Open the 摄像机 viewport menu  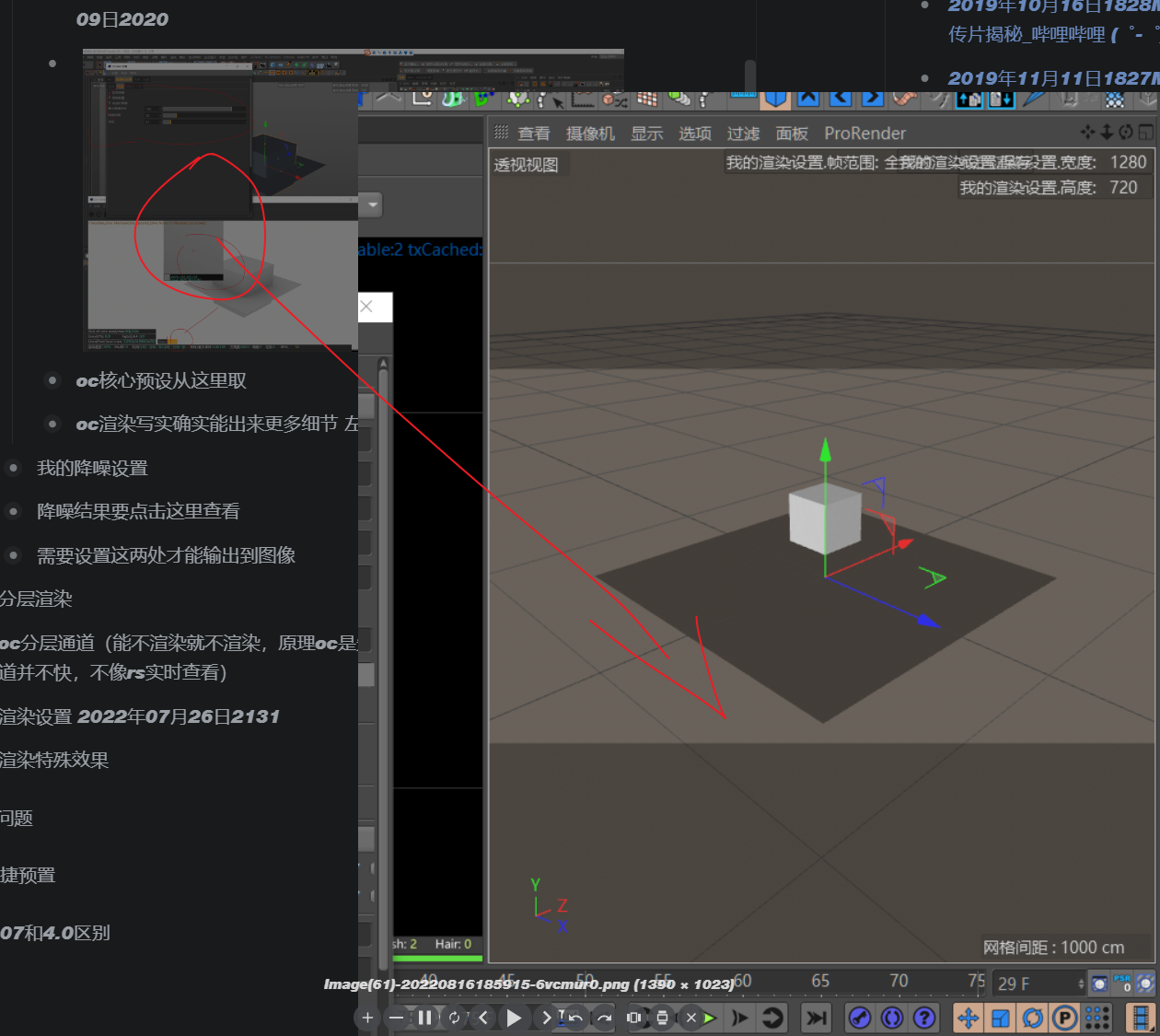[x=590, y=134]
